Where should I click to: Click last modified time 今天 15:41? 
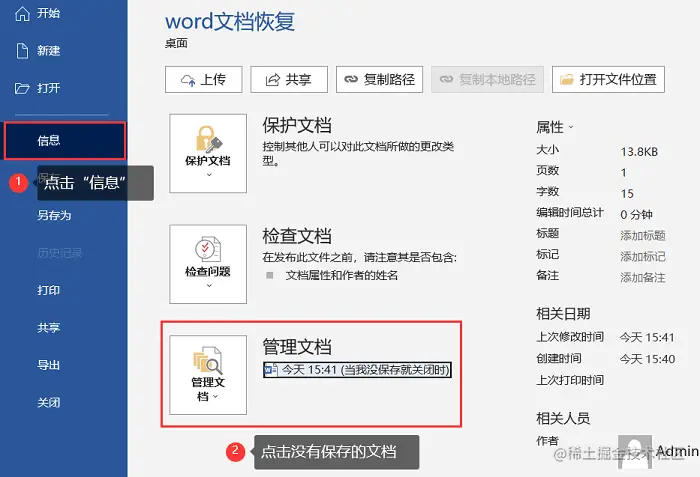647,338
